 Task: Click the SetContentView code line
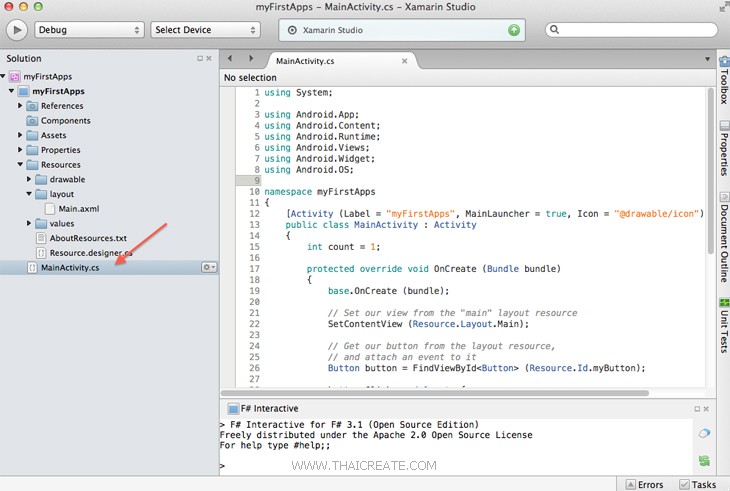pyautogui.click(x=428, y=324)
